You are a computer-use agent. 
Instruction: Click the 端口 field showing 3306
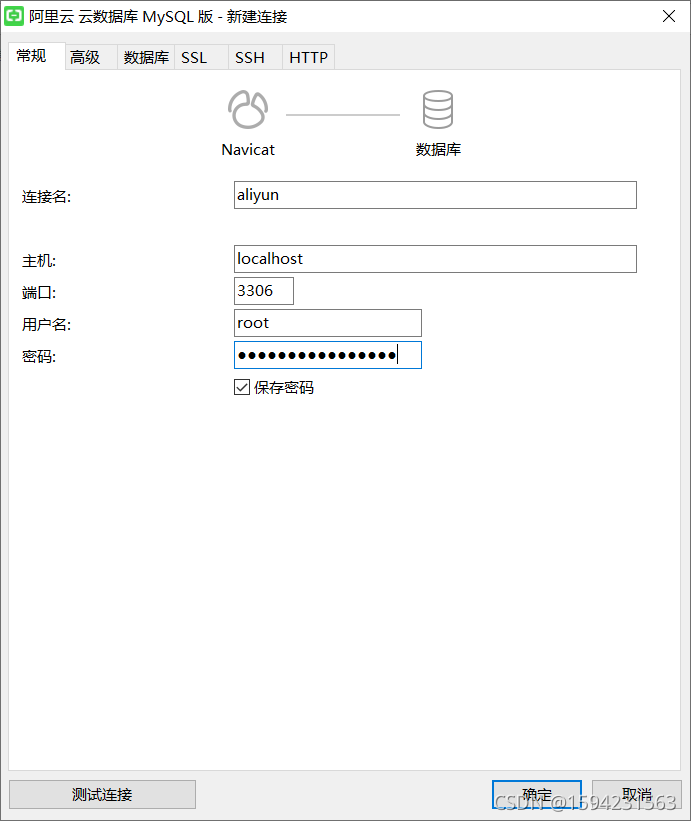pyautogui.click(x=264, y=291)
